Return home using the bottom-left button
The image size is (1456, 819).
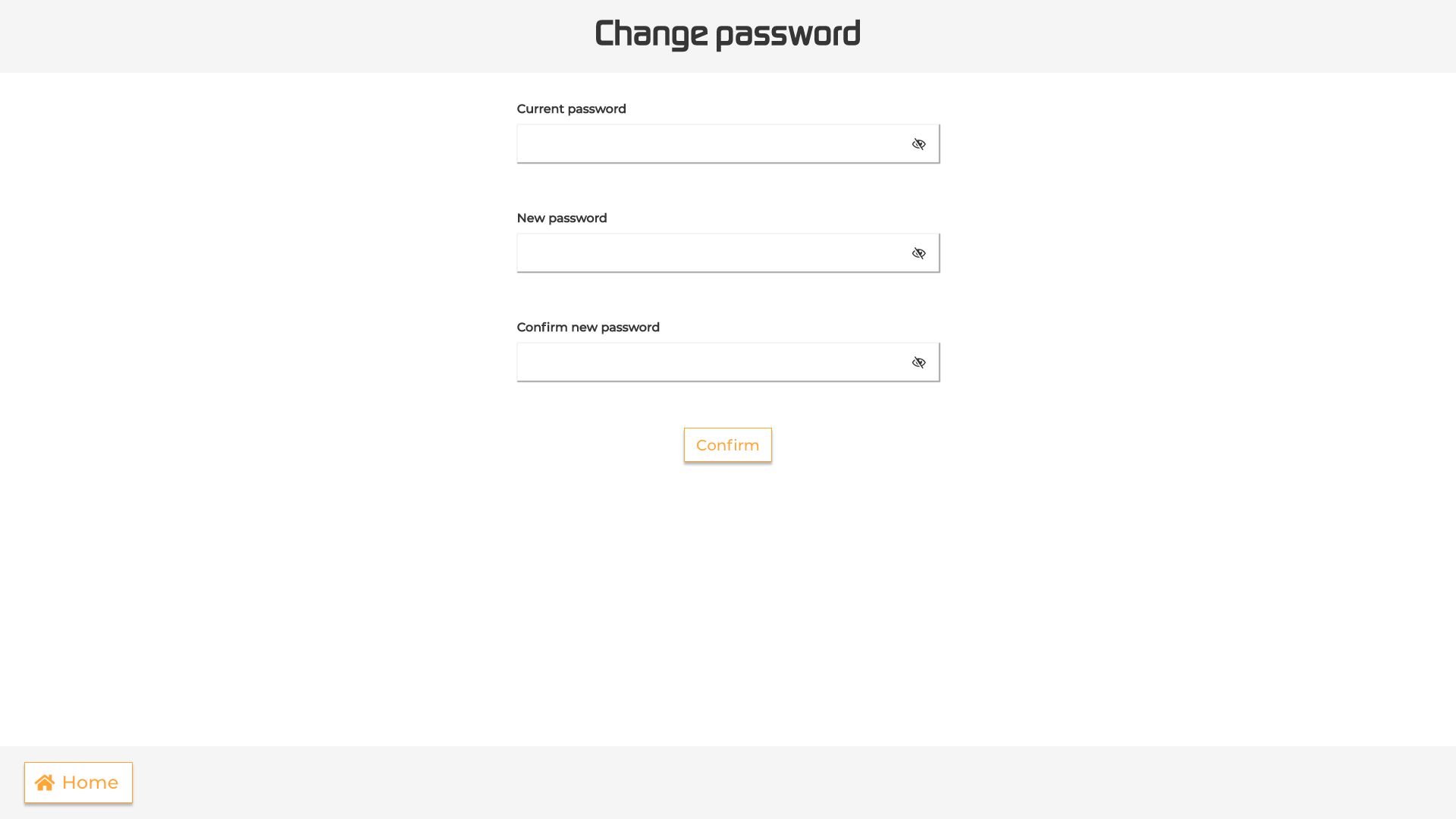coord(78,782)
